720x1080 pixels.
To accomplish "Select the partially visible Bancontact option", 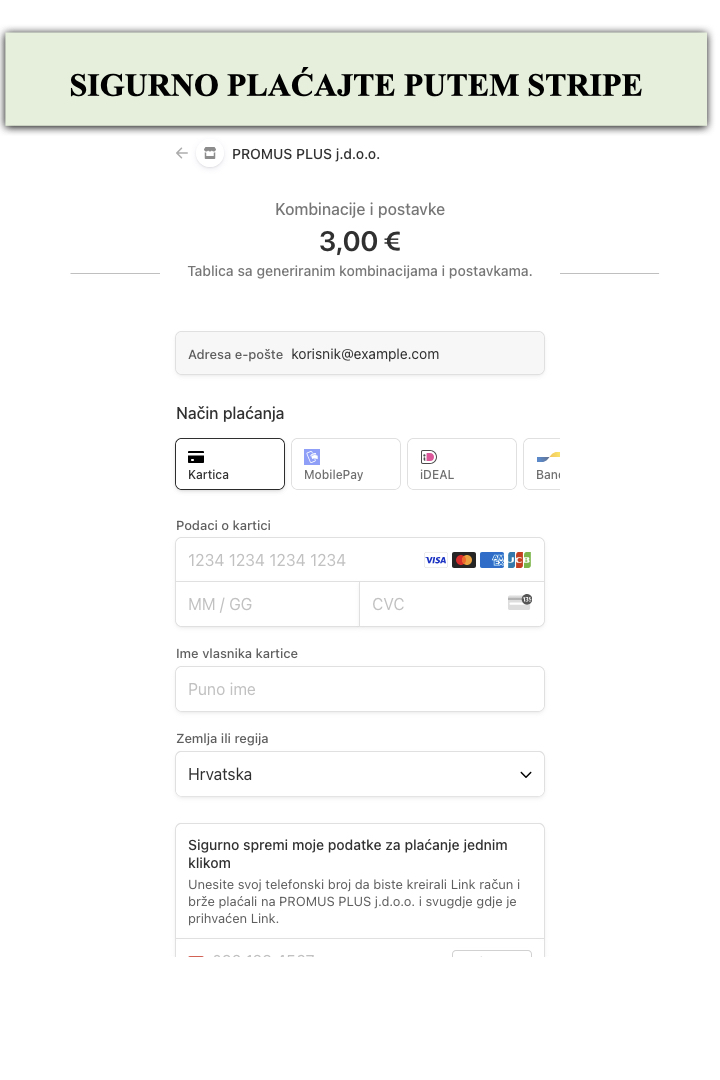I will [542, 464].
